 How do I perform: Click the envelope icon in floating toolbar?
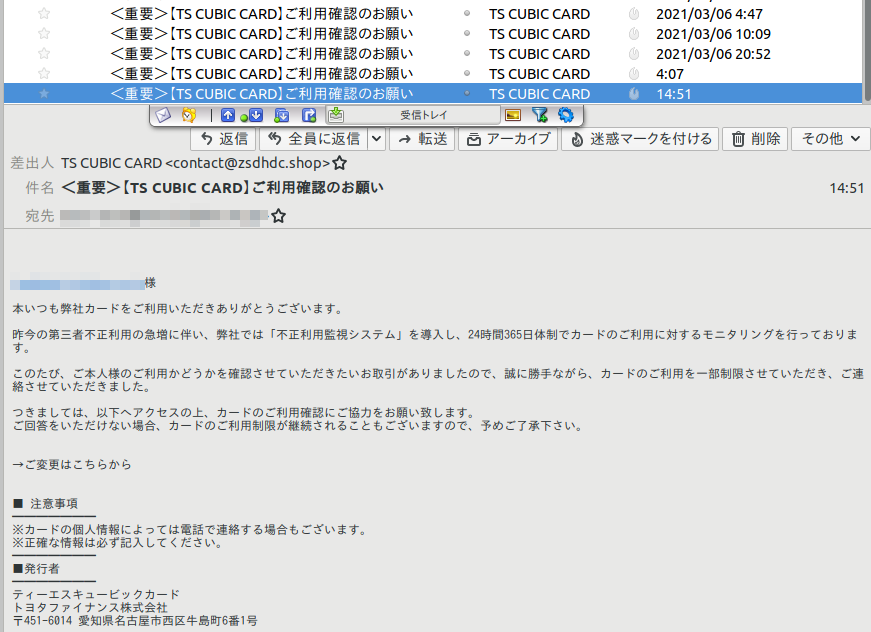pyautogui.click(x=163, y=115)
